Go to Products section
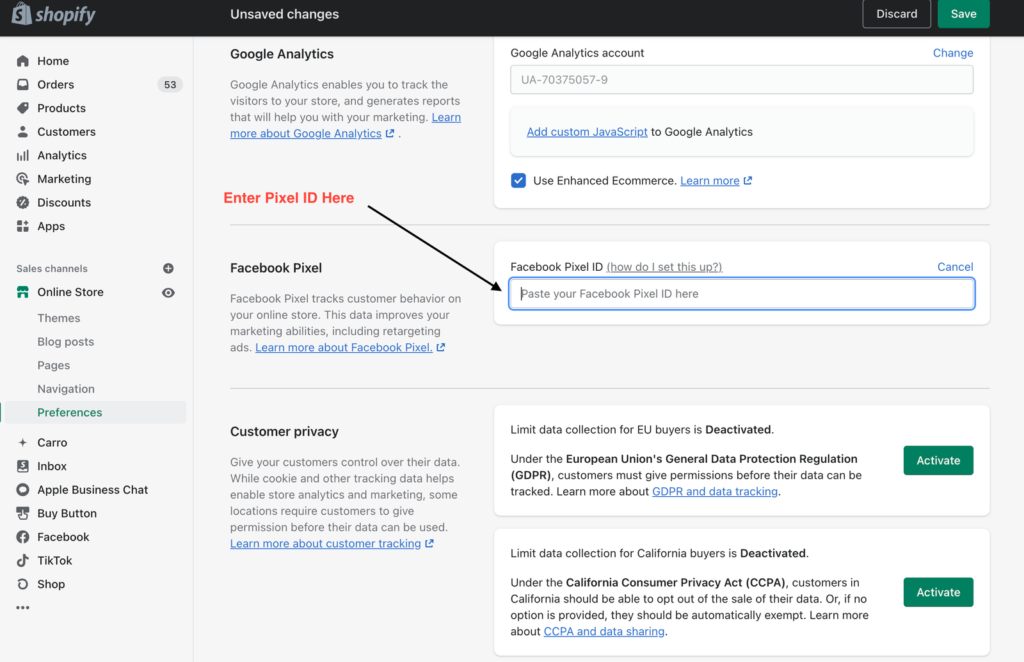 click(x=61, y=108)
